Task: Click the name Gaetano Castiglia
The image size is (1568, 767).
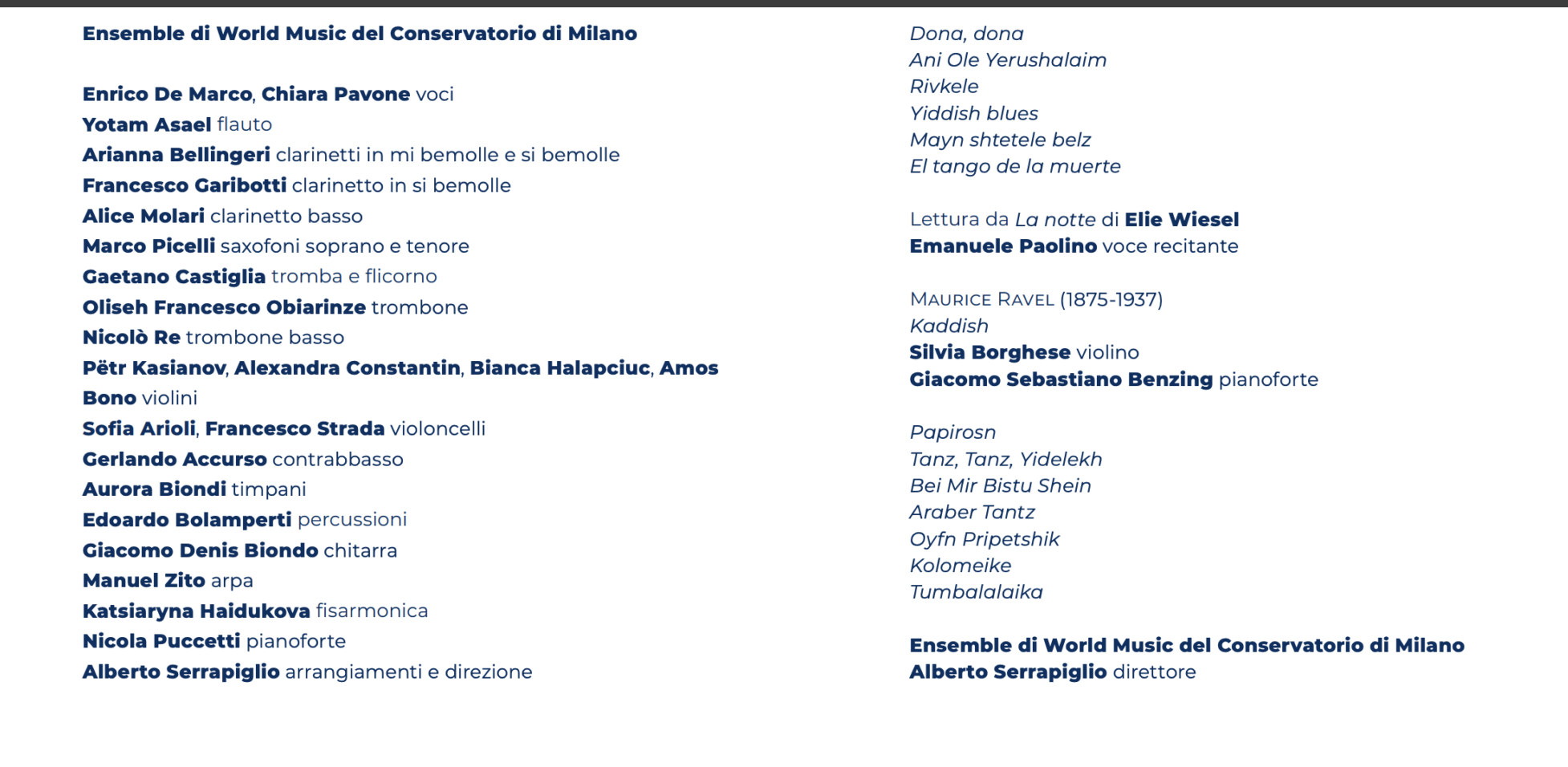Action: [173, 277]
